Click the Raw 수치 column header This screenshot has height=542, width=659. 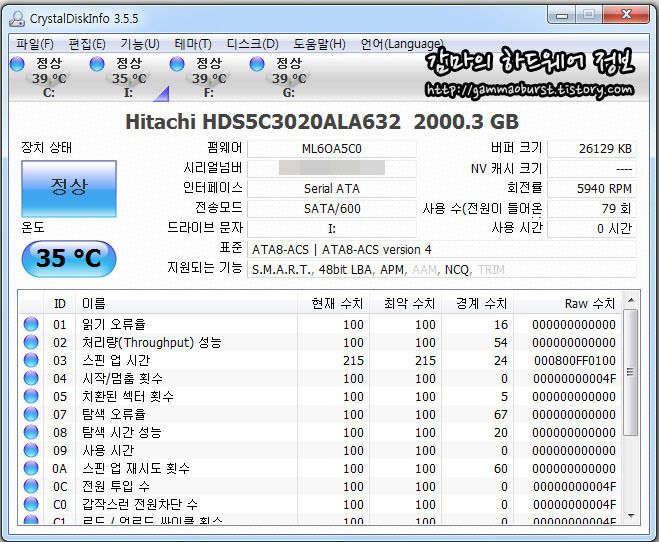point(568,303)
